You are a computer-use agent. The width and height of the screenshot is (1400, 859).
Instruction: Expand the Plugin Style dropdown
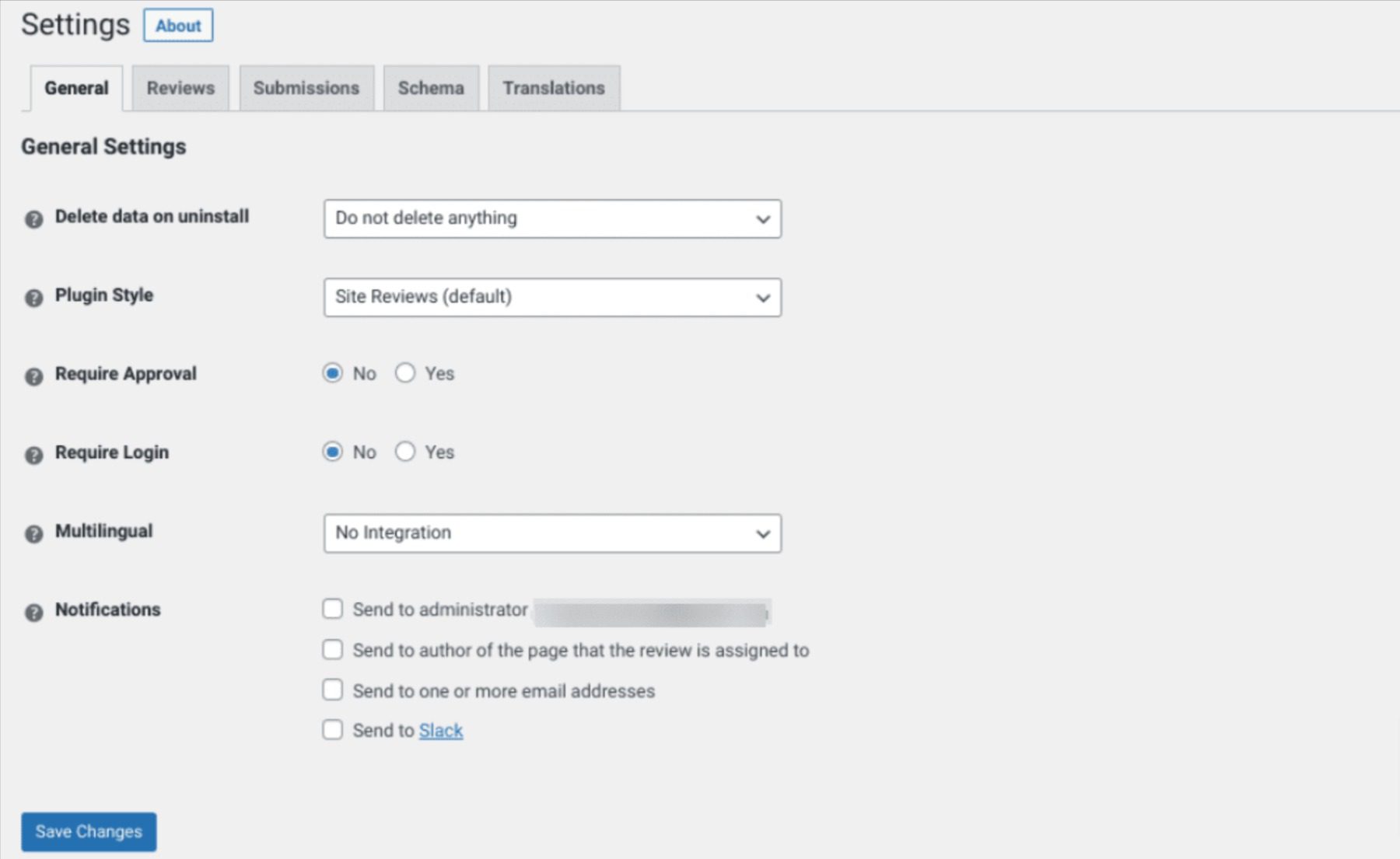(x=552, y=297)
